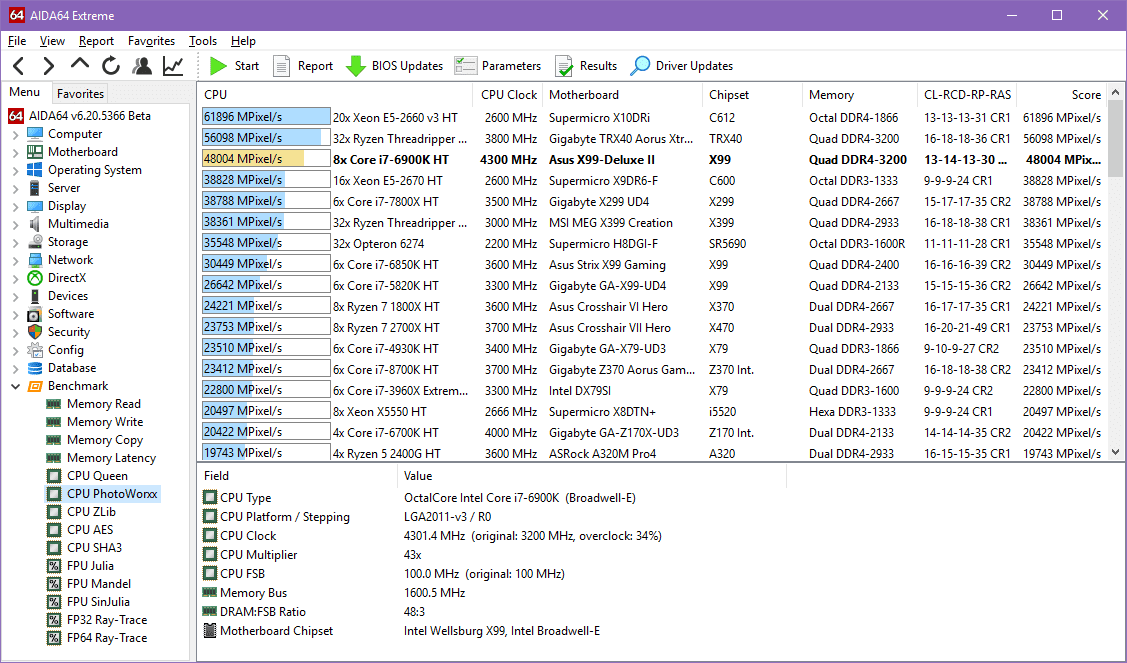This screenshot has height=663, width=1127.
Task: Expand the Computer tree node
Action: [16, 134]
